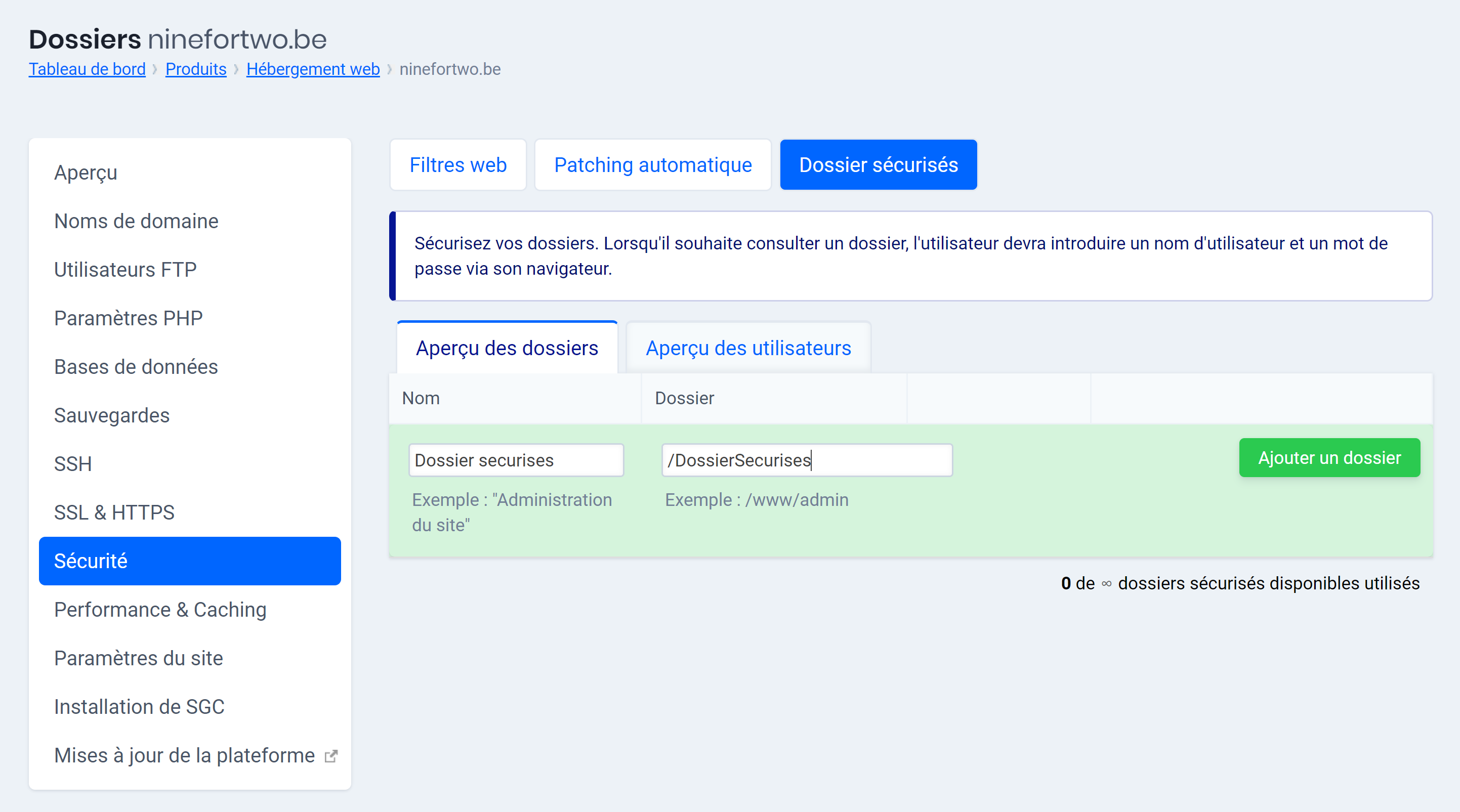
Task: Navigate to SSL & HTTPS settings
Action: [114, 512]
